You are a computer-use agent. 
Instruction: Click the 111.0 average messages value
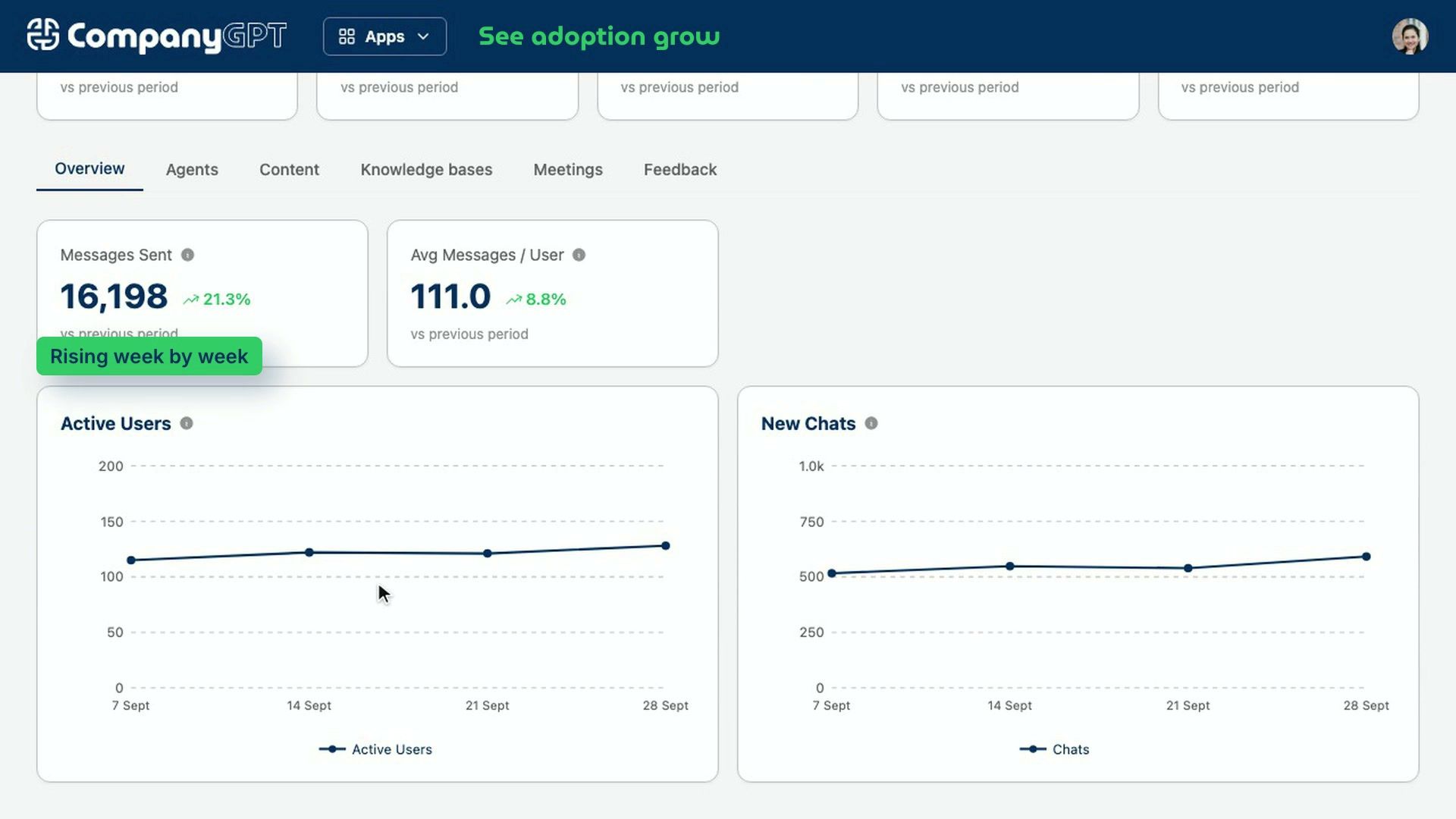(x=450, y=297)
